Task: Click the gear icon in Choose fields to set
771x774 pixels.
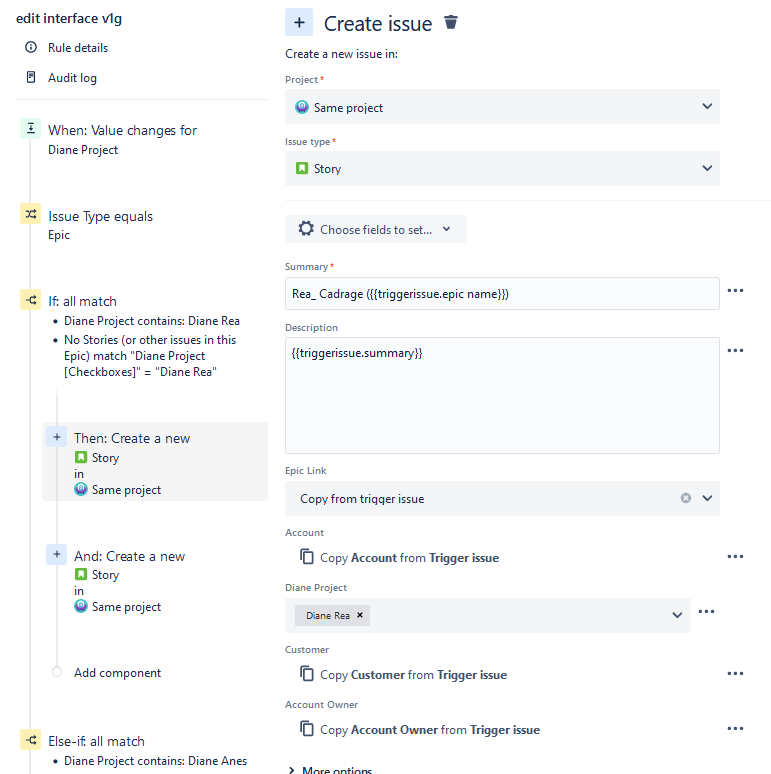Action: pos(306,229)
